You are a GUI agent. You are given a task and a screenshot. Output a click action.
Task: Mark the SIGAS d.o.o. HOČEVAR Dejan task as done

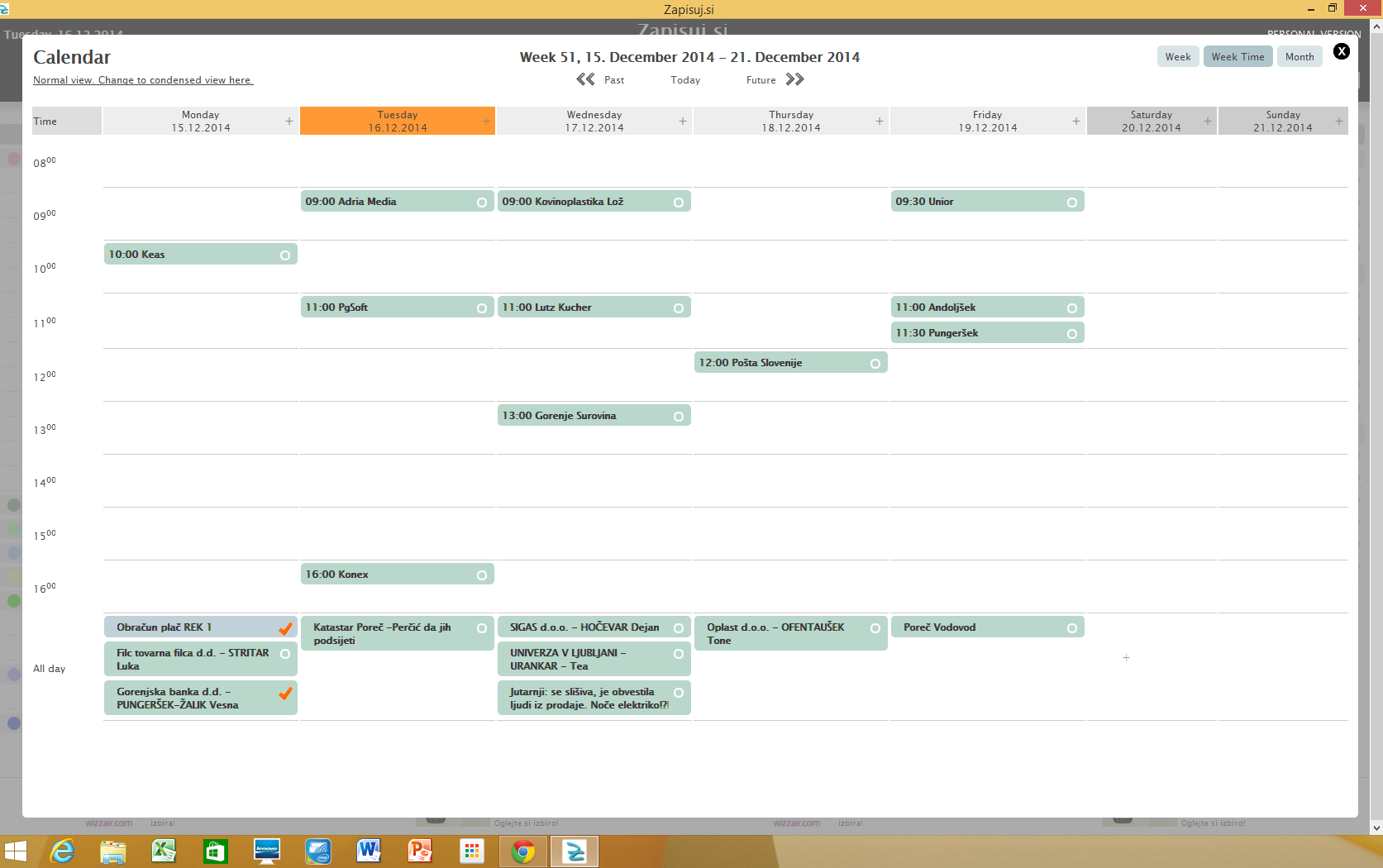pos(679,628)
